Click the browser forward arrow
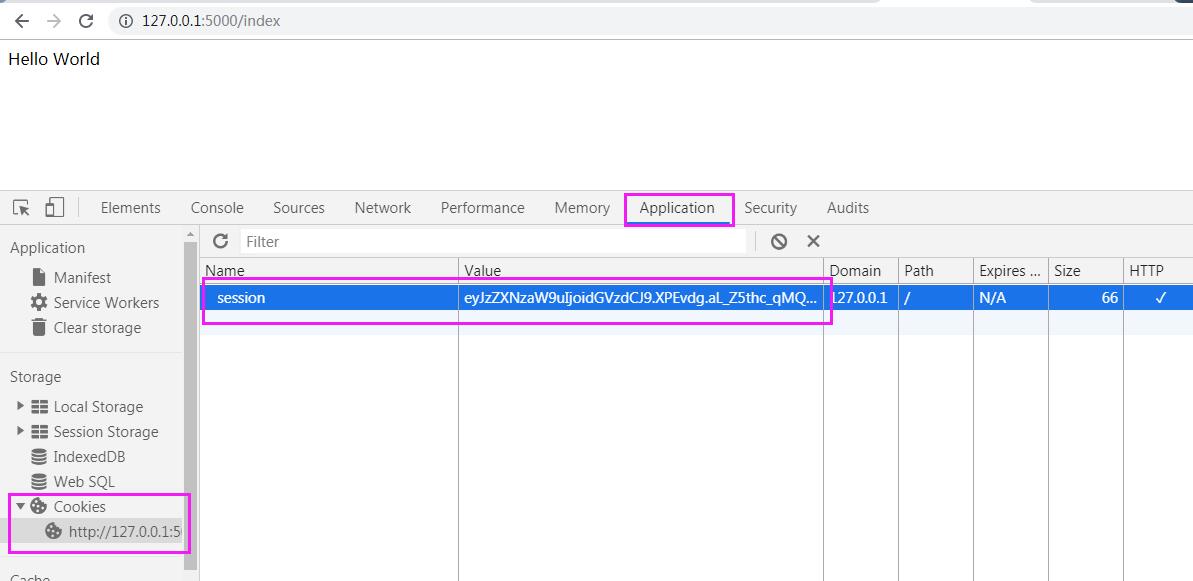Image resolution: width=1193 pixels, height=581 pixels. [x=54, y=21]
